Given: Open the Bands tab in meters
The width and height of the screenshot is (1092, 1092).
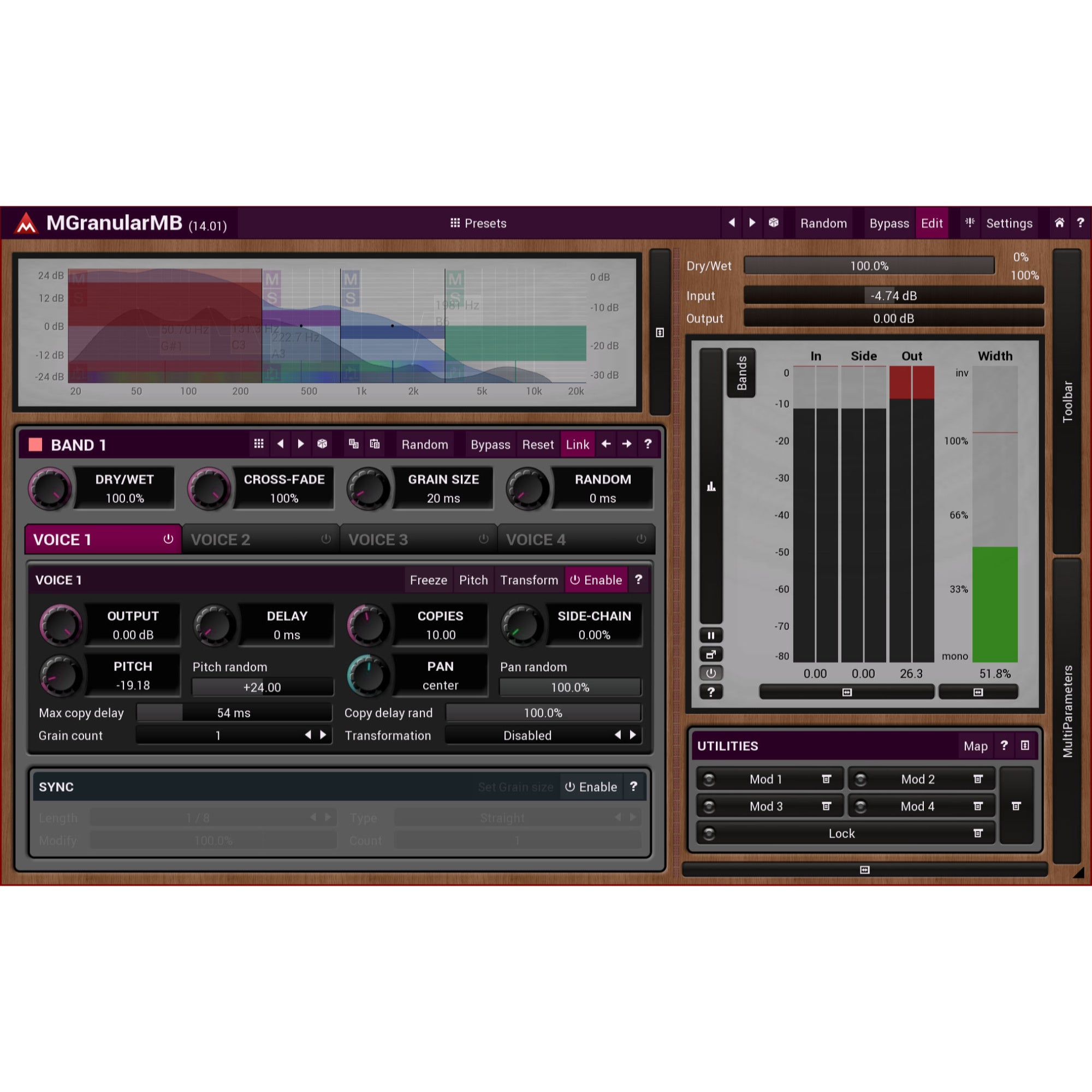Looking at the screenshot, I should pos(741,373).
